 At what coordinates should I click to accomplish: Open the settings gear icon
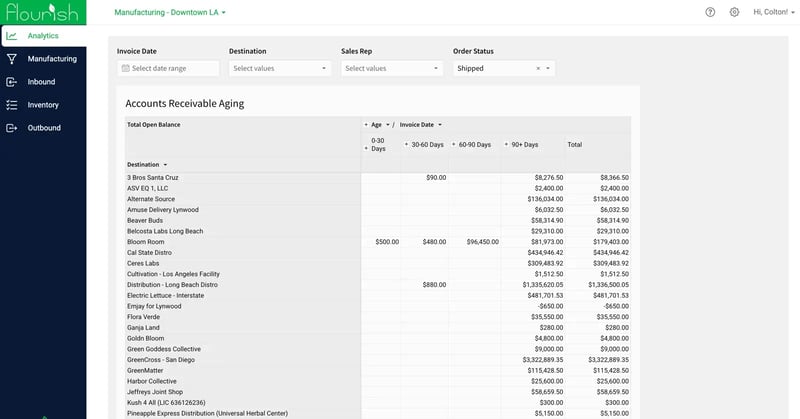pyautogui.click(x=734, y=12)
